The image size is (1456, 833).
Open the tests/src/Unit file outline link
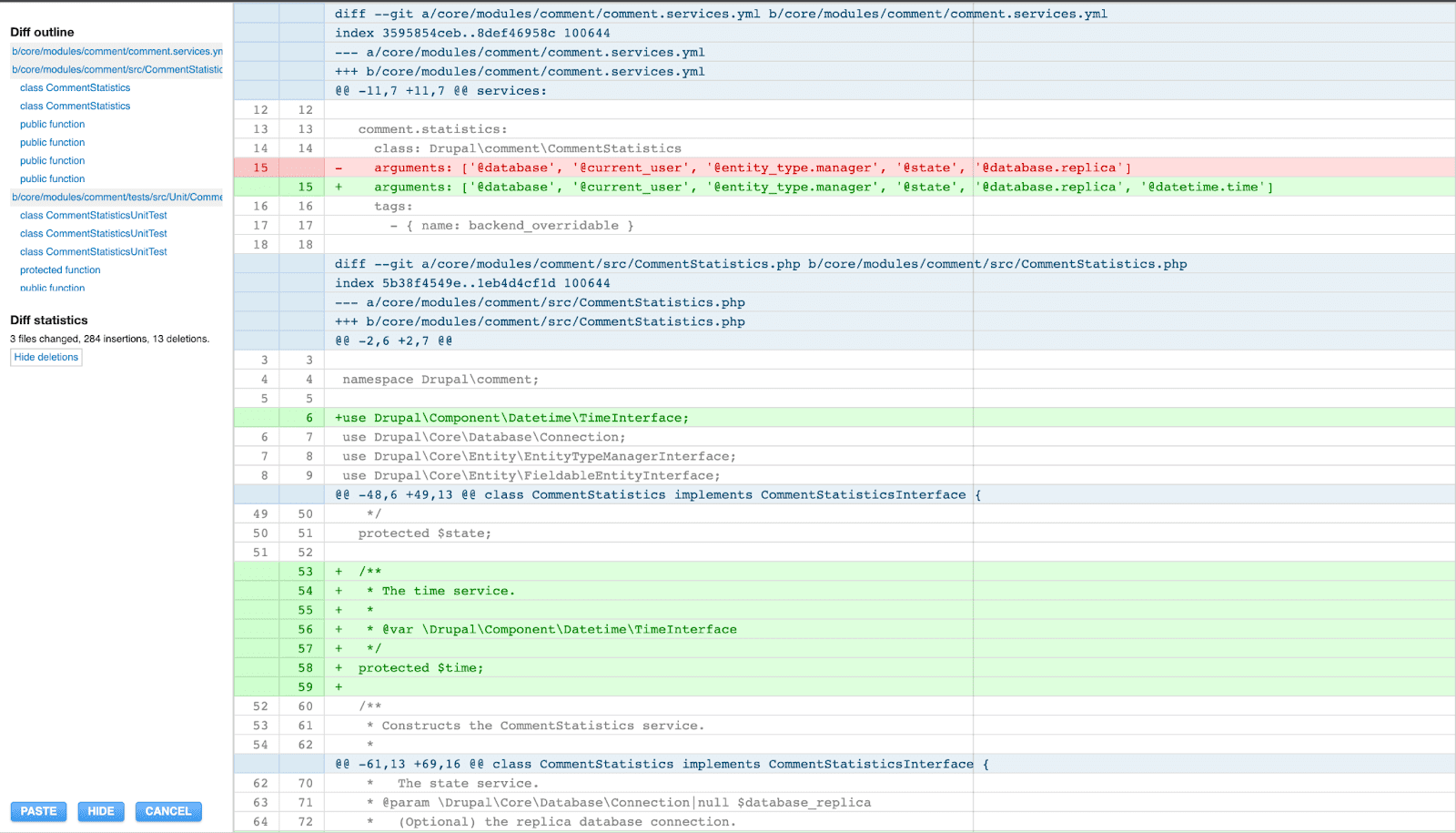[x=116, y=198]
